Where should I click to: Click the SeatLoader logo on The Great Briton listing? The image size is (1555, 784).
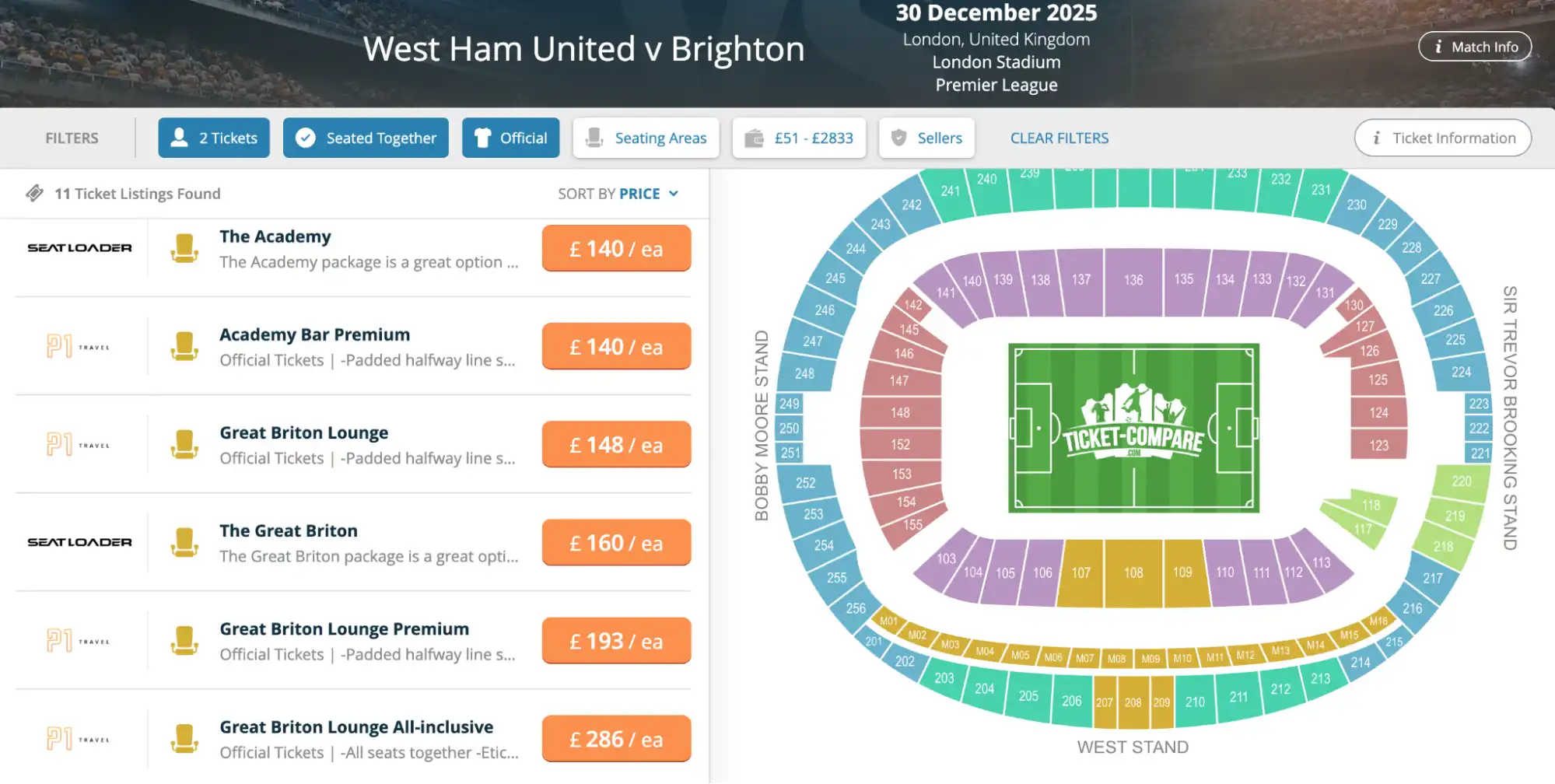pos(80,542)
